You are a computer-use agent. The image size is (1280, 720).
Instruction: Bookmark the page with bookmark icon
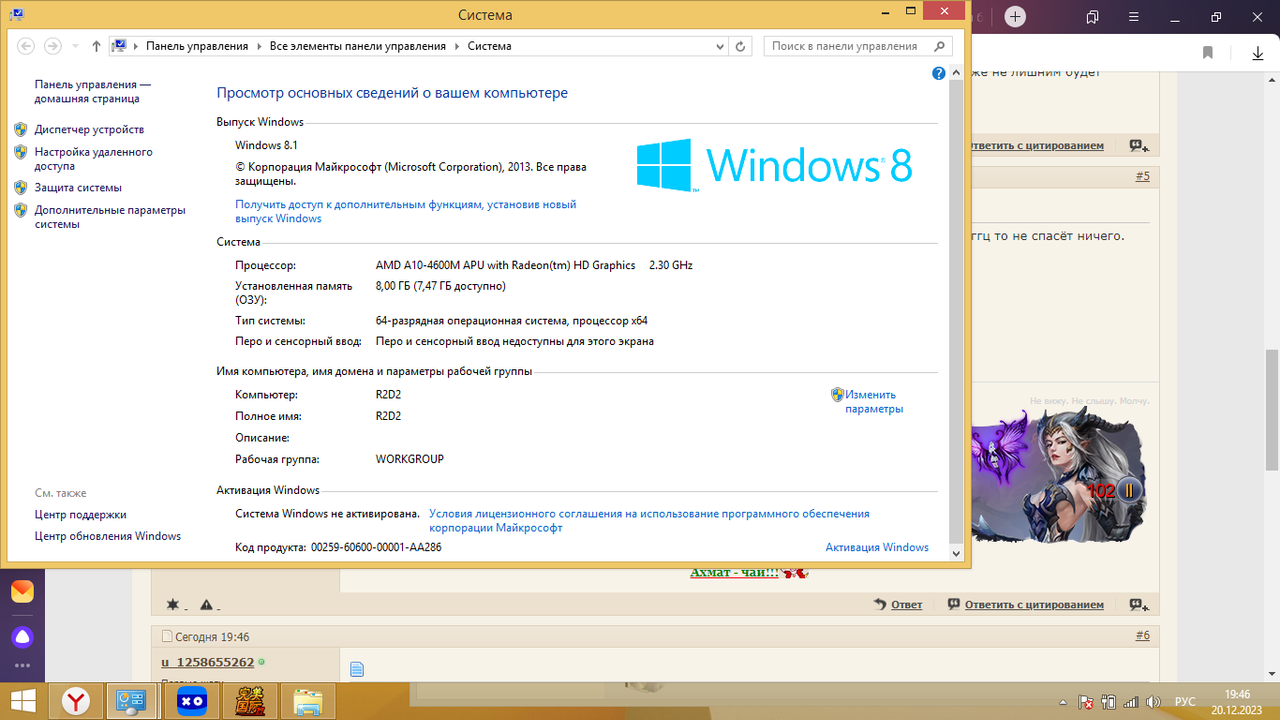pos(1208,53)
